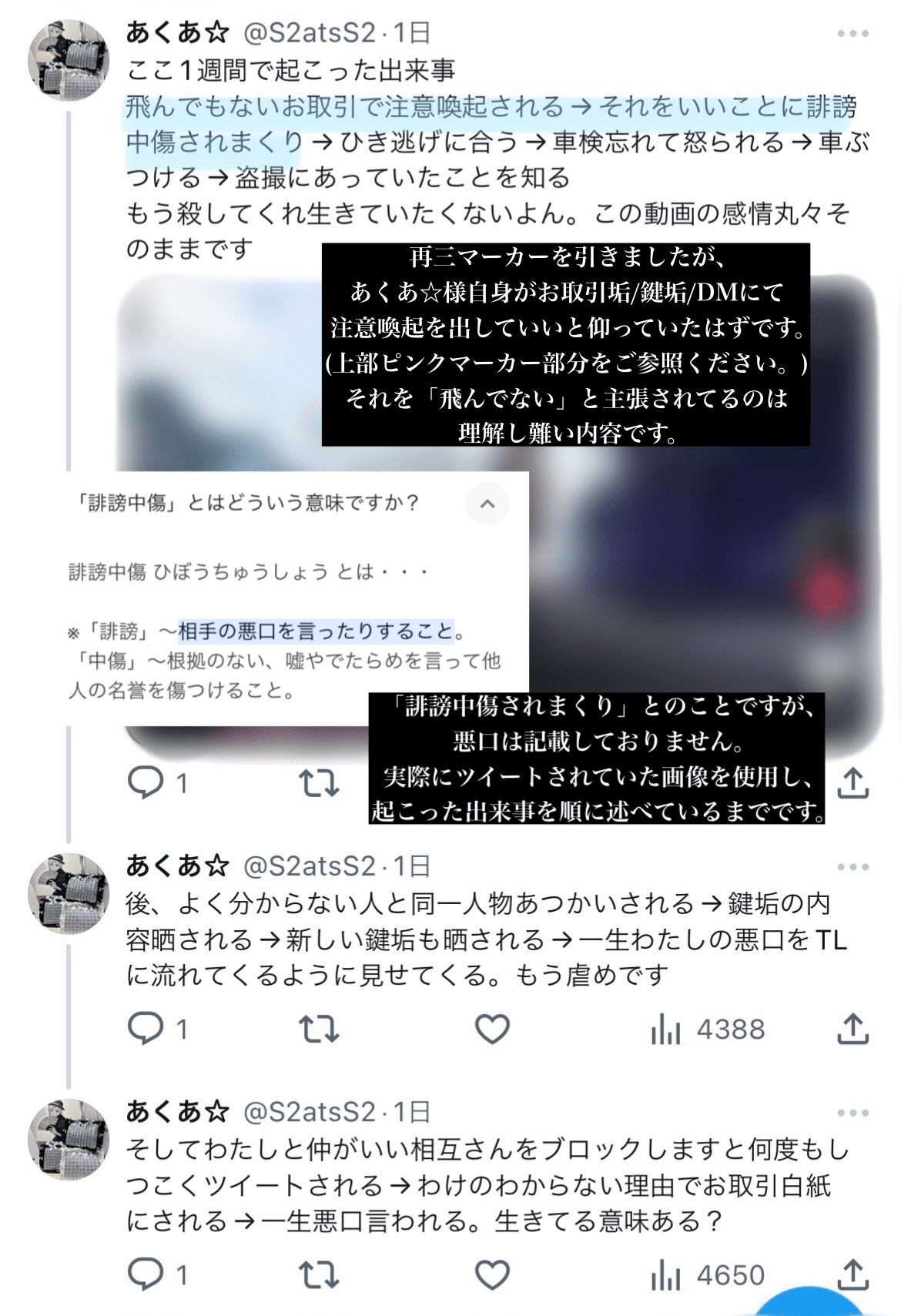Open reply on first tweet
The image size is (901, 1316).
pyautogui.click(x=156, y=783)
